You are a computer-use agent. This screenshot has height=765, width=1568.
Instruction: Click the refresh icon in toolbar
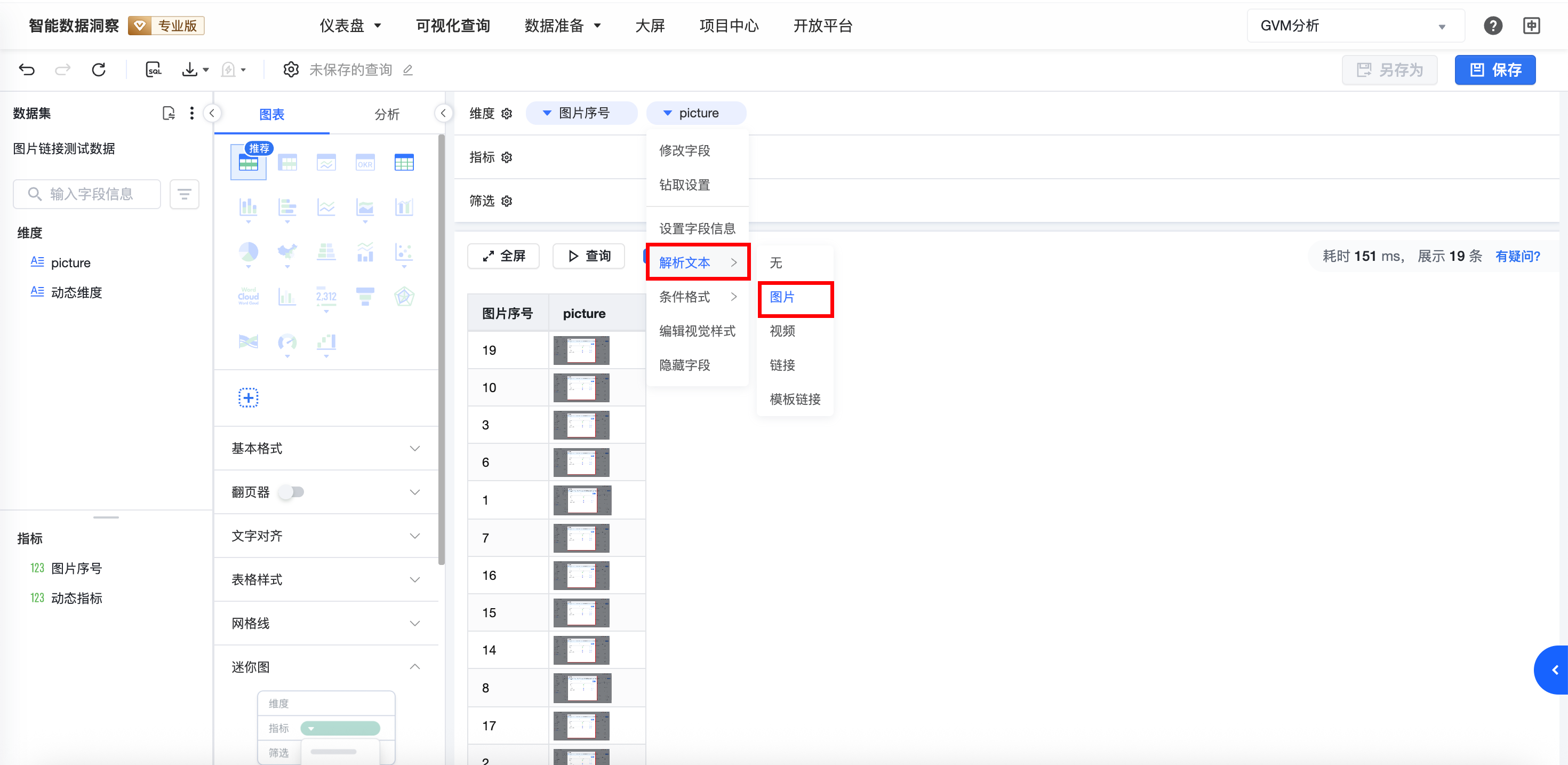tap(99, 69)
